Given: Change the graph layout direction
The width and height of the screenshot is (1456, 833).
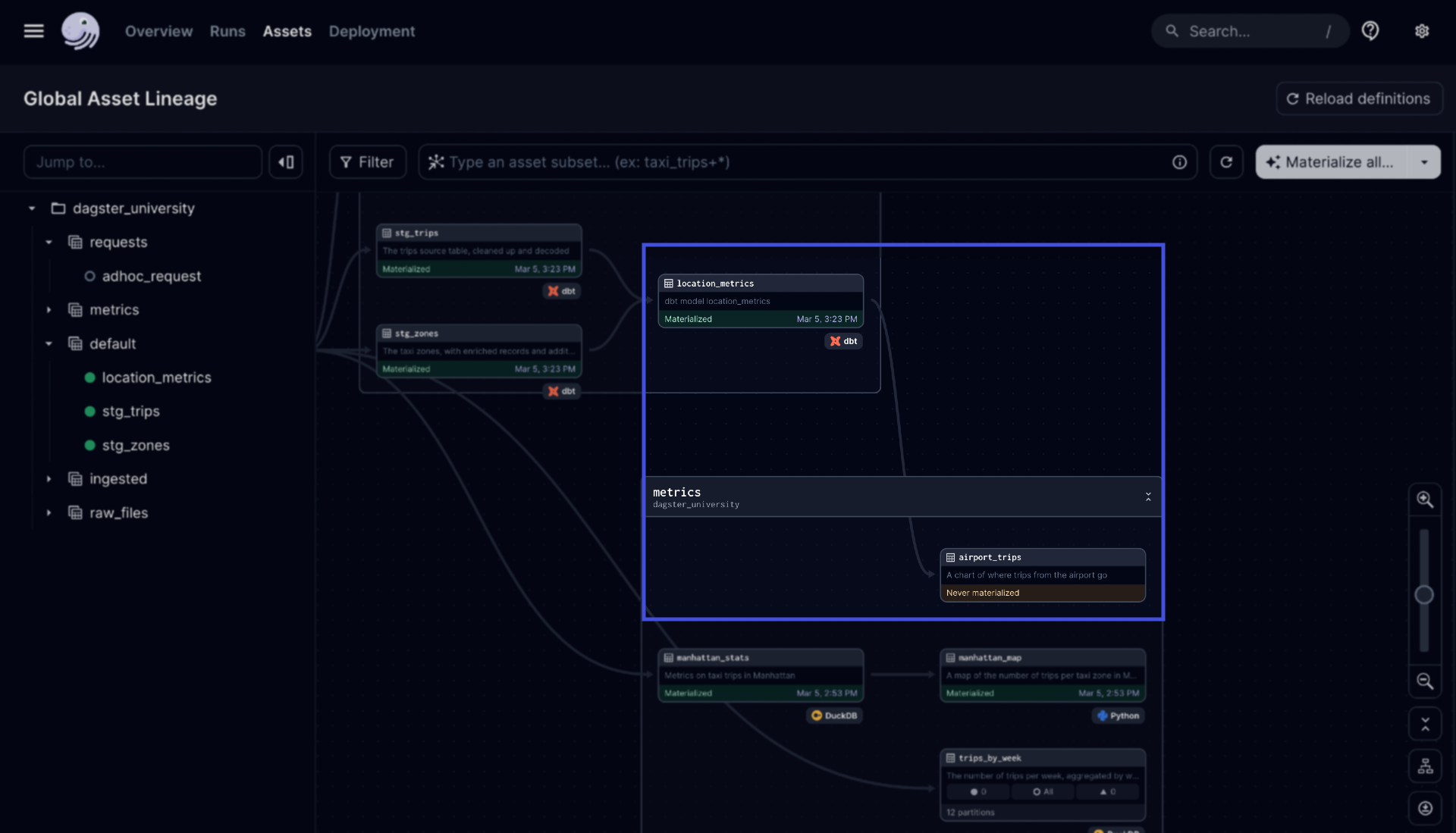Looking at the screenshot, I should [x=1425, y=766].
